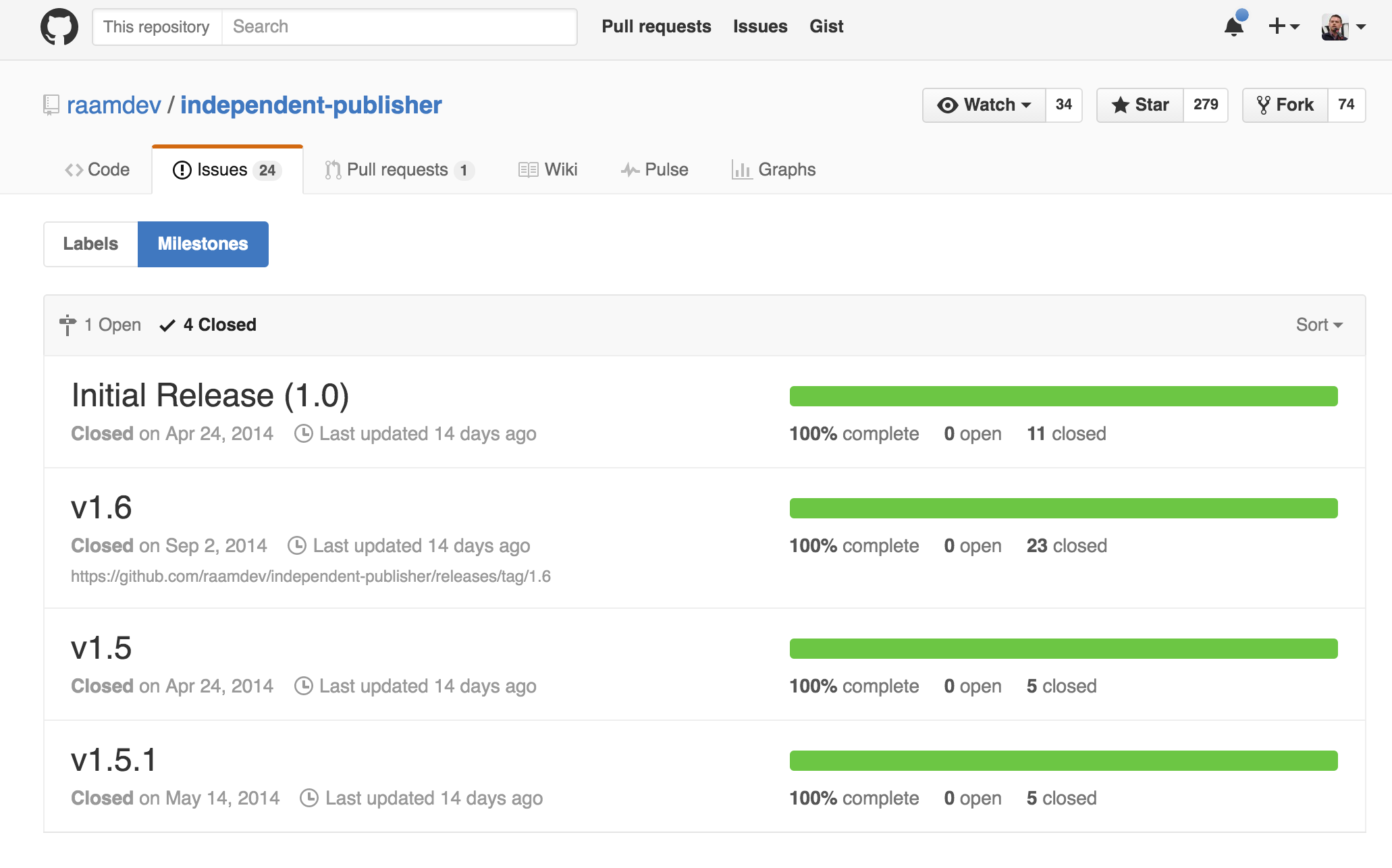Click the GitHub Octocat logo

click(x=59, y=27)
